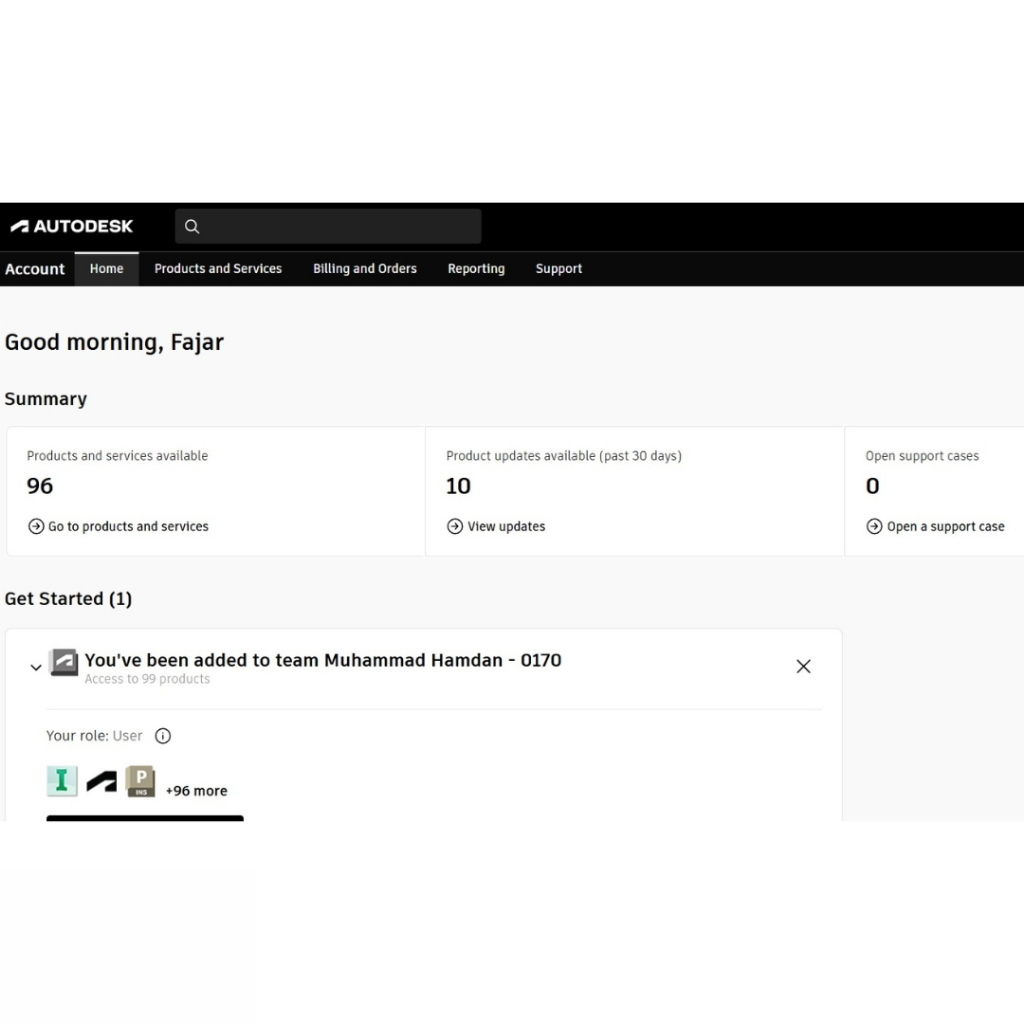Click arrow icon beside View updates
This screenshot has height=1024, width=1024.
click(x=455, y=526)
